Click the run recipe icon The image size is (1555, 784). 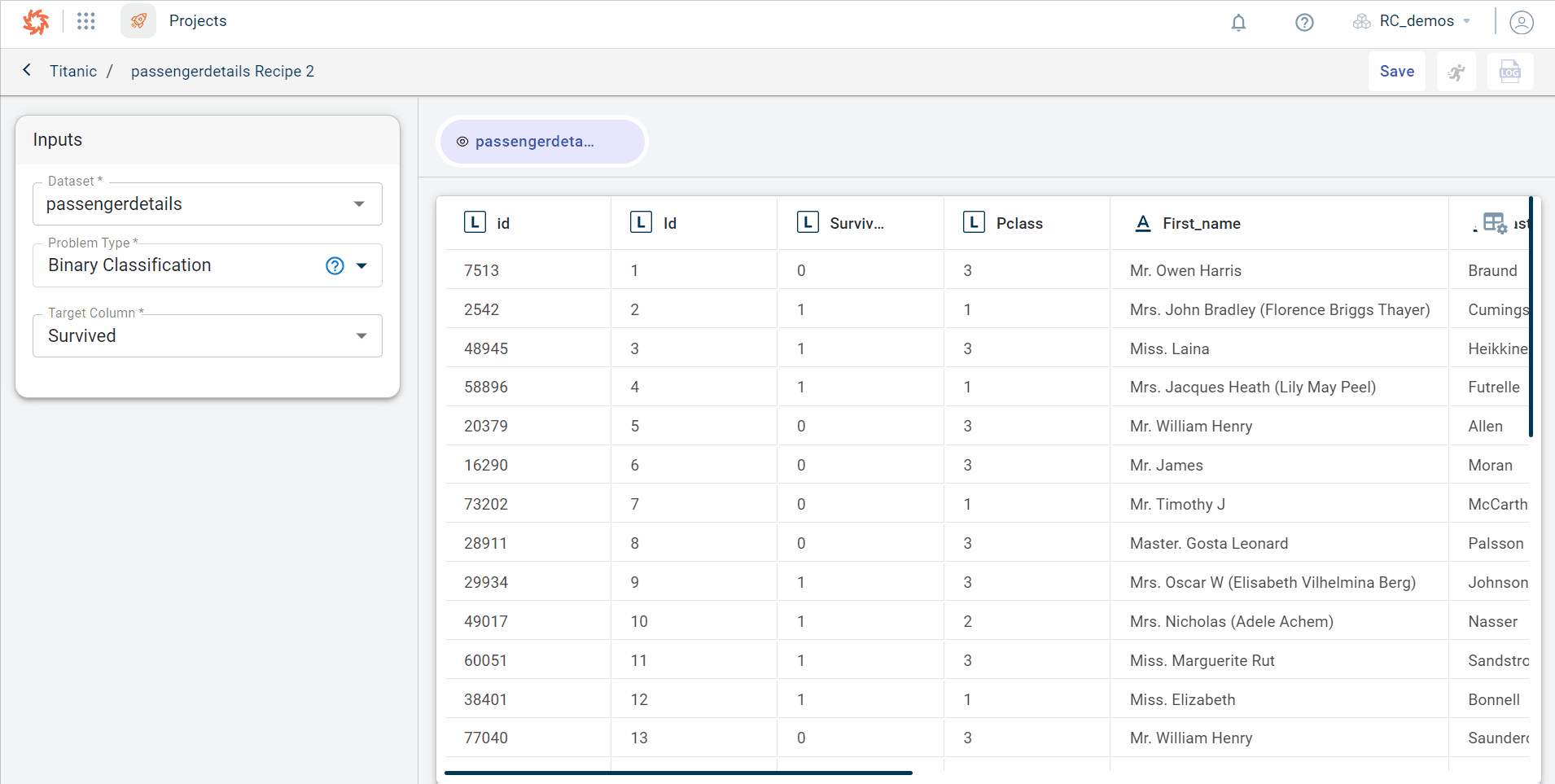pos(1456,72)
